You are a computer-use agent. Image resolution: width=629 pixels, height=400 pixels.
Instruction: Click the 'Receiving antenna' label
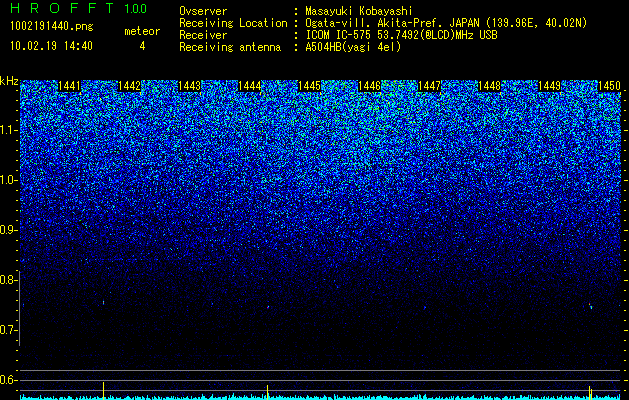230,47
